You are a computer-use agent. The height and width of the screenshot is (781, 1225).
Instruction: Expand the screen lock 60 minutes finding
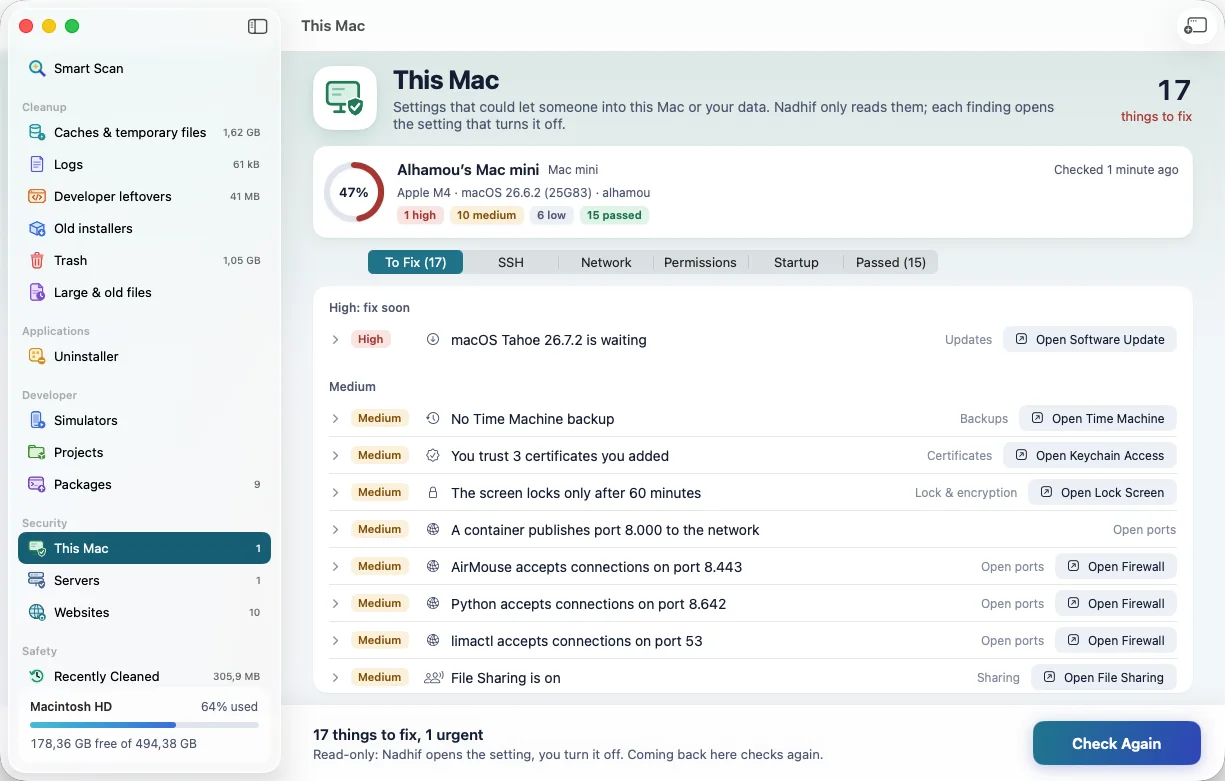[336, 493]
